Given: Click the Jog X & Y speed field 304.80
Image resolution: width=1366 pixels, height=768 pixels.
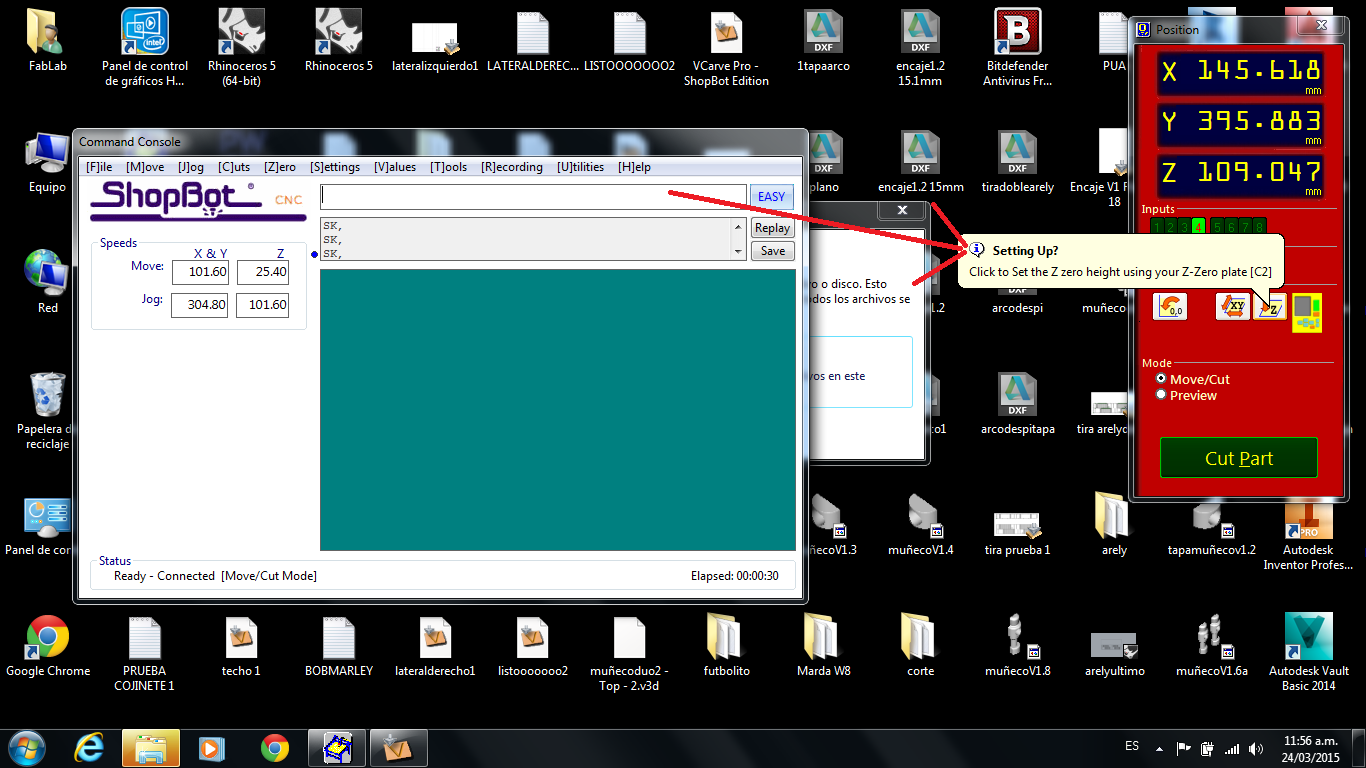Looking at the screenshot, I should [200, 305].
